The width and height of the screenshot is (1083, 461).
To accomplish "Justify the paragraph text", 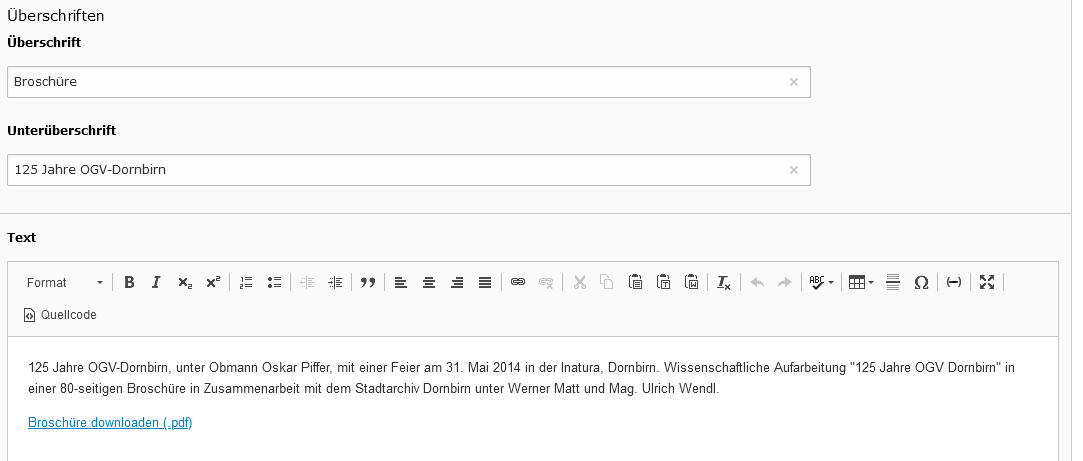I will (485, 283).
